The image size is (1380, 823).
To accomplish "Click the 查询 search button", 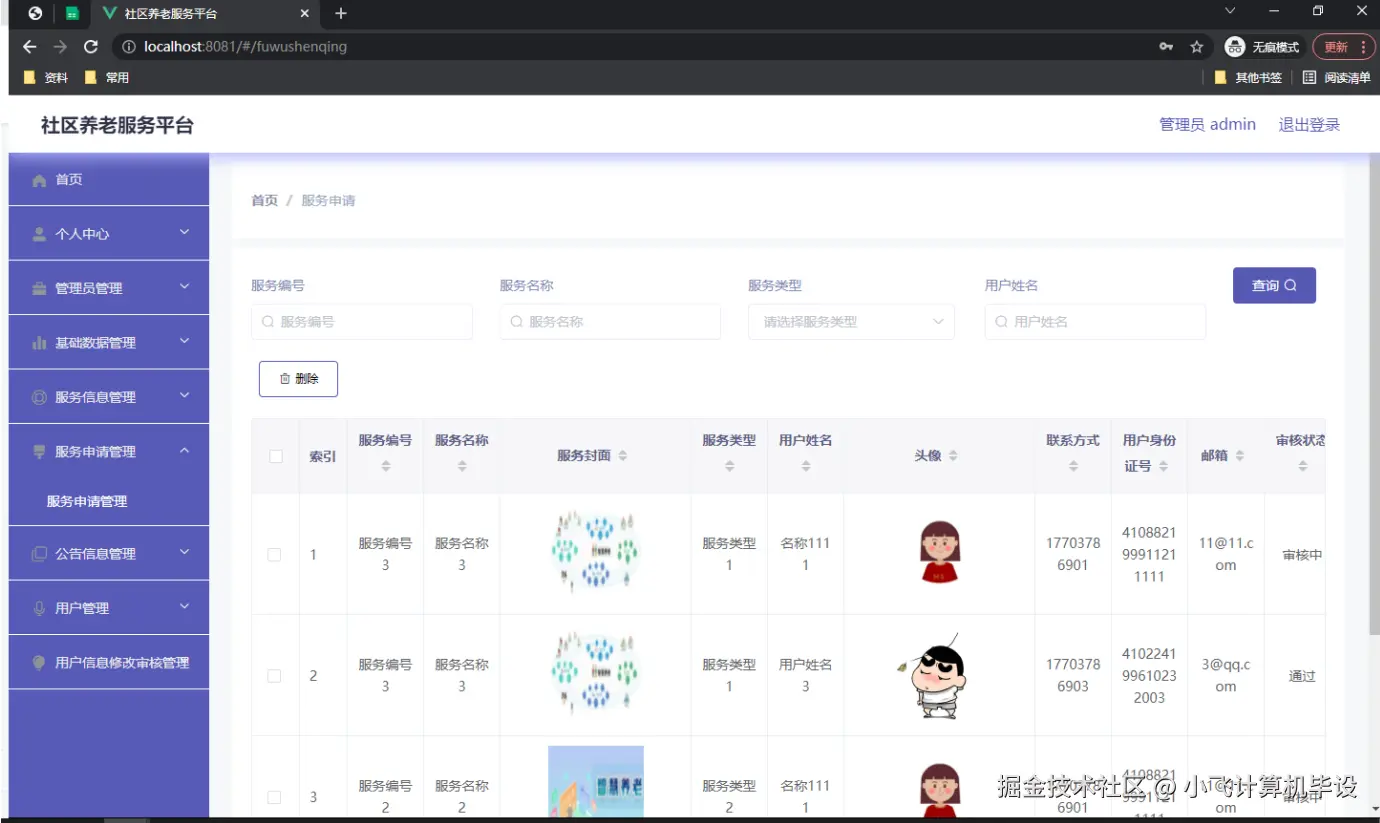I will tap(1274, 285).
